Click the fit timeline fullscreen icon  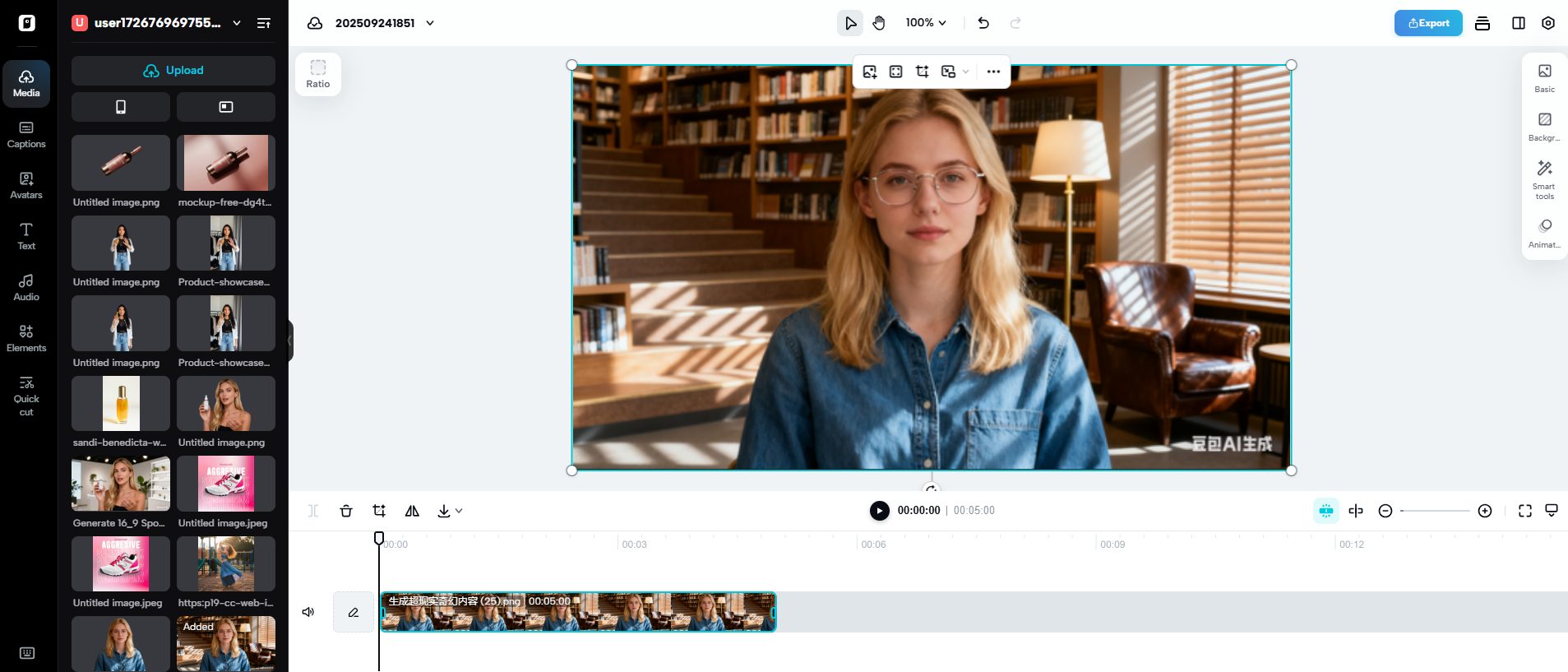click(x=1525, y=511)
